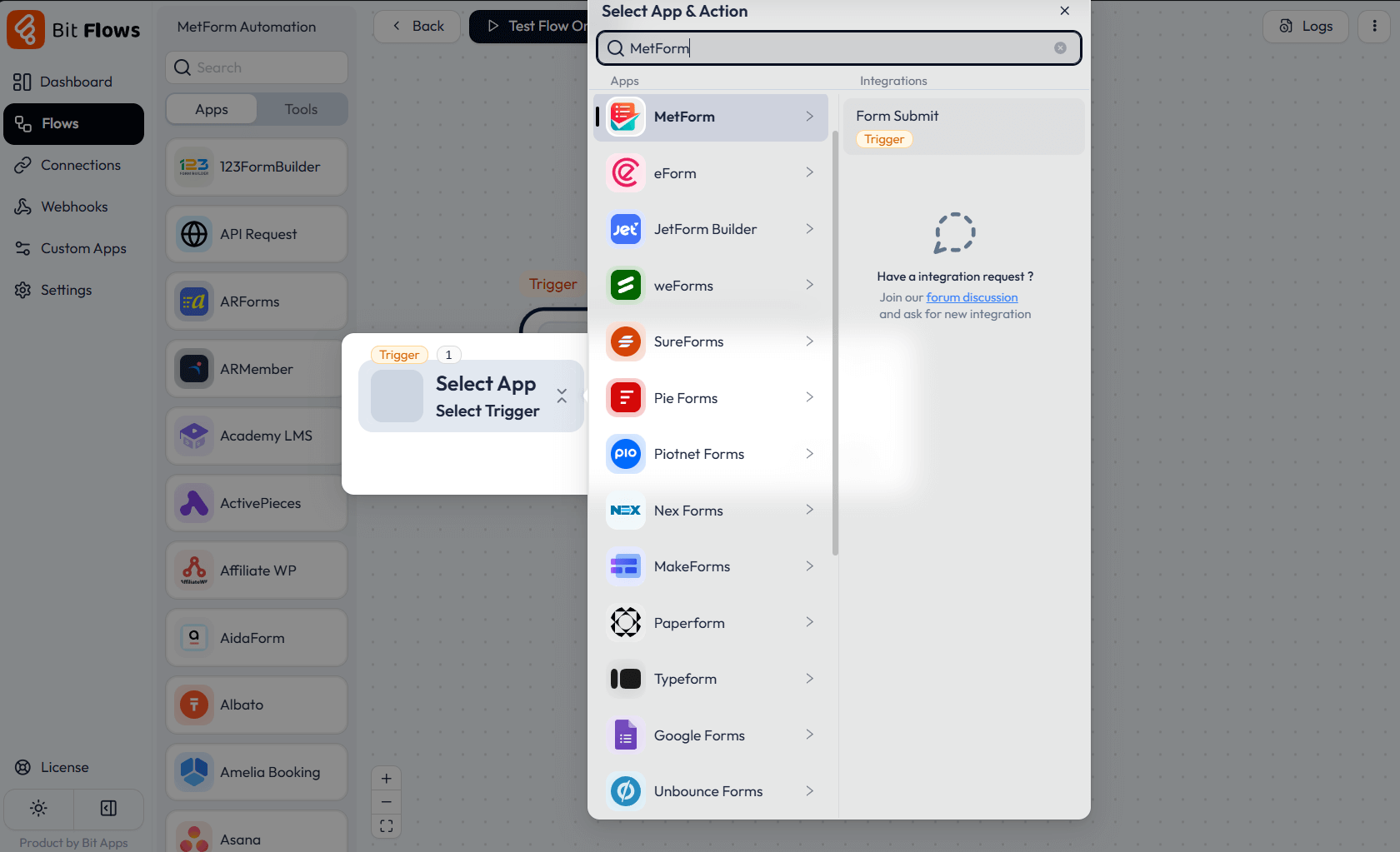Click the AidaForm icon
Viewport: 1400px width, 852px height.
(x=194, y=638)
